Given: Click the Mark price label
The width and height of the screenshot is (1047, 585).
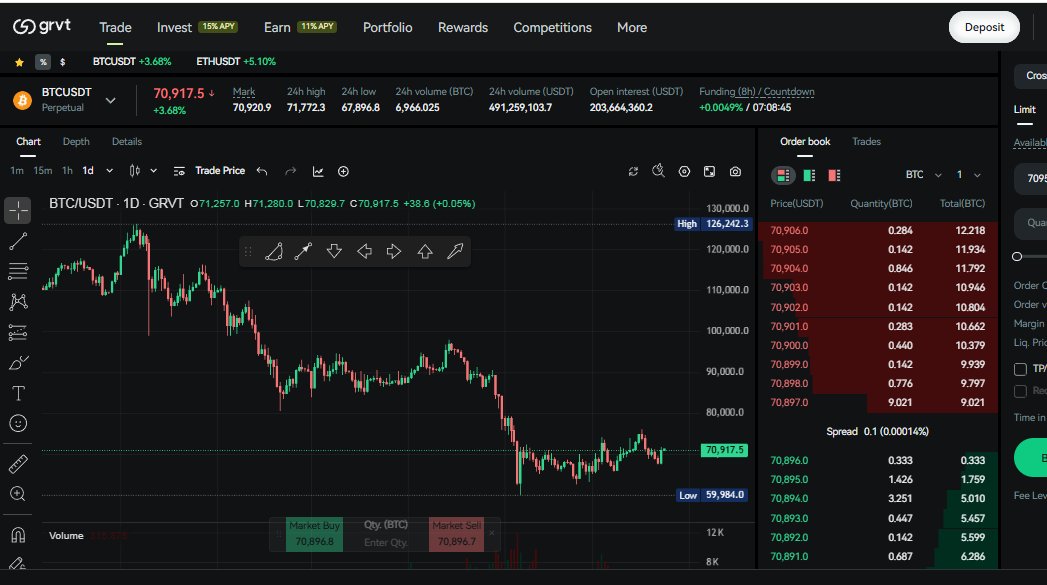Looking at the screenshot, I should point(244,92).
